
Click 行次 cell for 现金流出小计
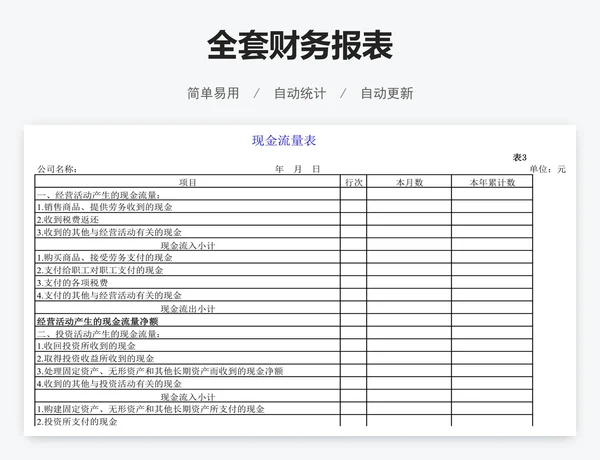(x=354, y=308)
